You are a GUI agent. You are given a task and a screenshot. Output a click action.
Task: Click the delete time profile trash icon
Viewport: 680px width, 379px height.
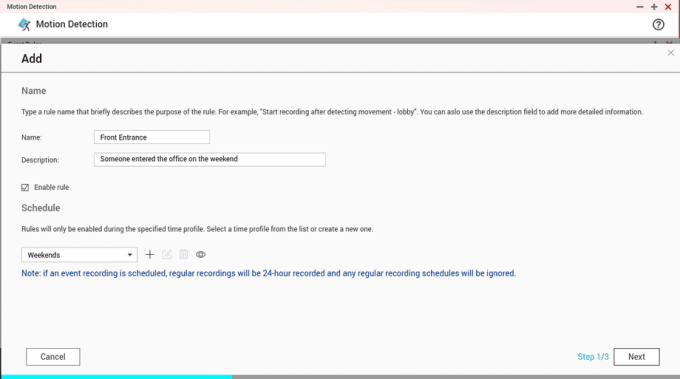184,255
